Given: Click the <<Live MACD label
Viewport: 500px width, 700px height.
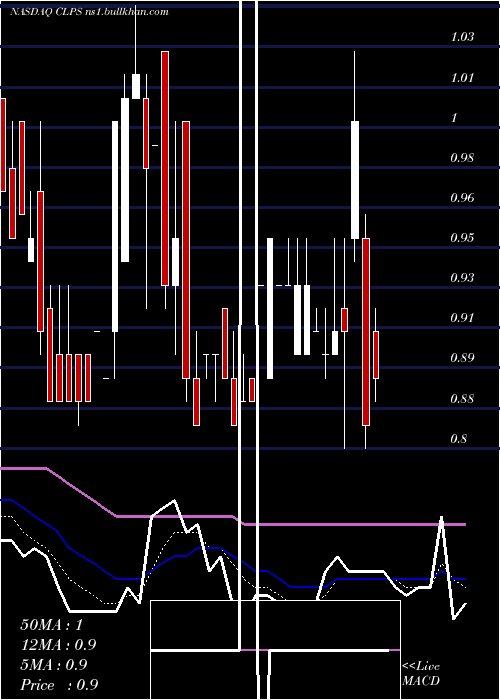Looking at the screenshot, I should (421, 674).
